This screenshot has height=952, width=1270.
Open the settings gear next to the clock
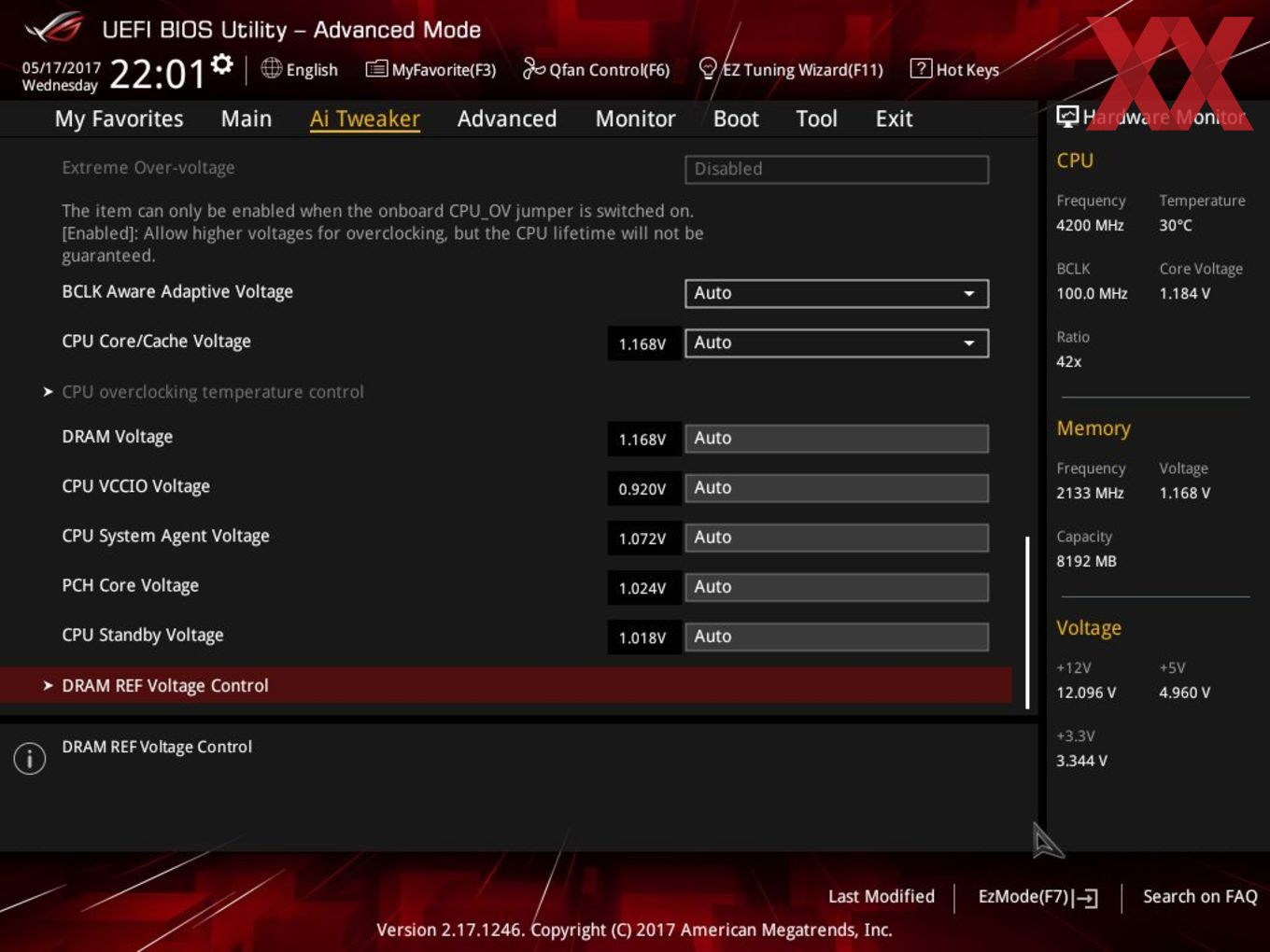tap(222, 63)
